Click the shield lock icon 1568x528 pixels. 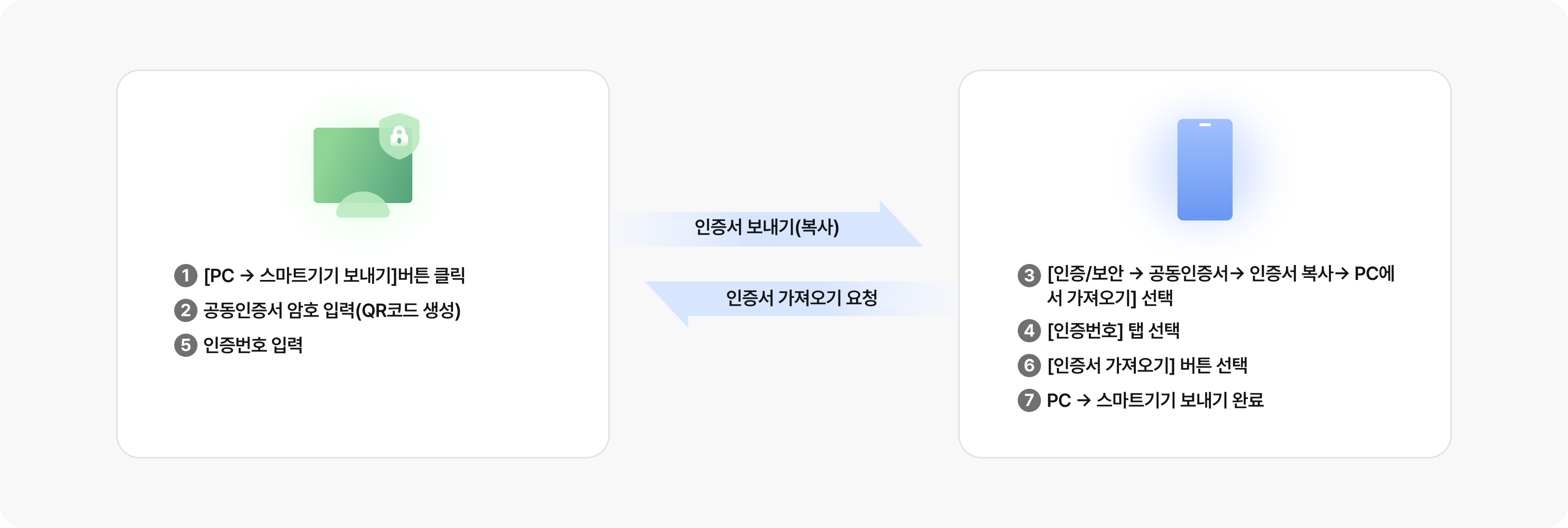click(399, 136)
